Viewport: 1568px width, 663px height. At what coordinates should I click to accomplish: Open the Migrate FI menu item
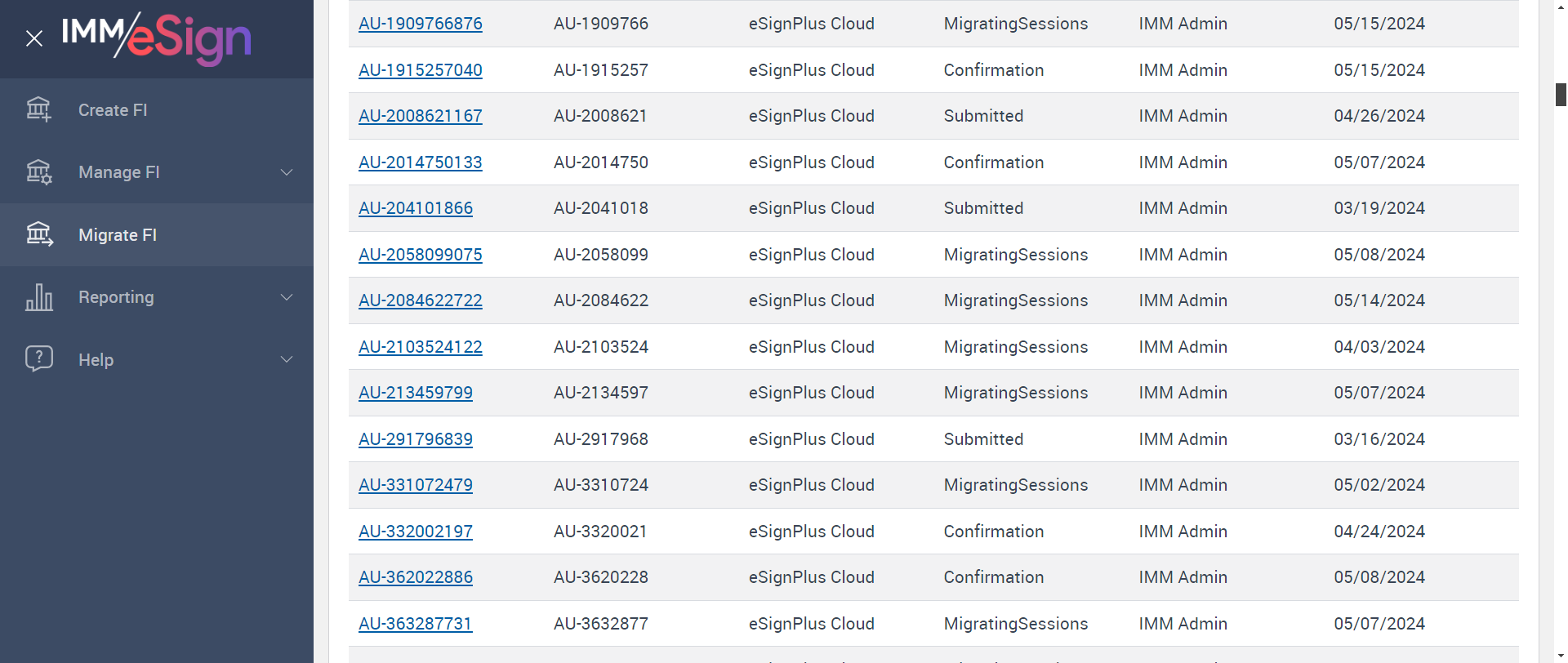point(118,235)
